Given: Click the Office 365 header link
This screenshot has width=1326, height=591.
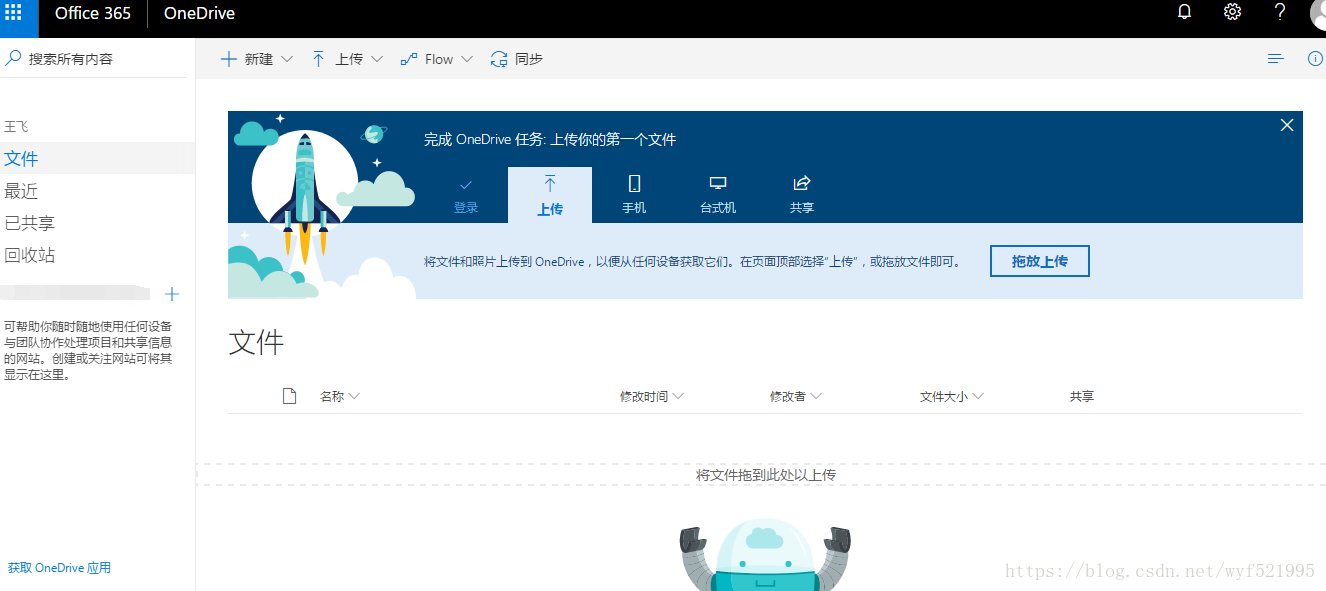Looking at the screenshot, I should pos(93,14).
